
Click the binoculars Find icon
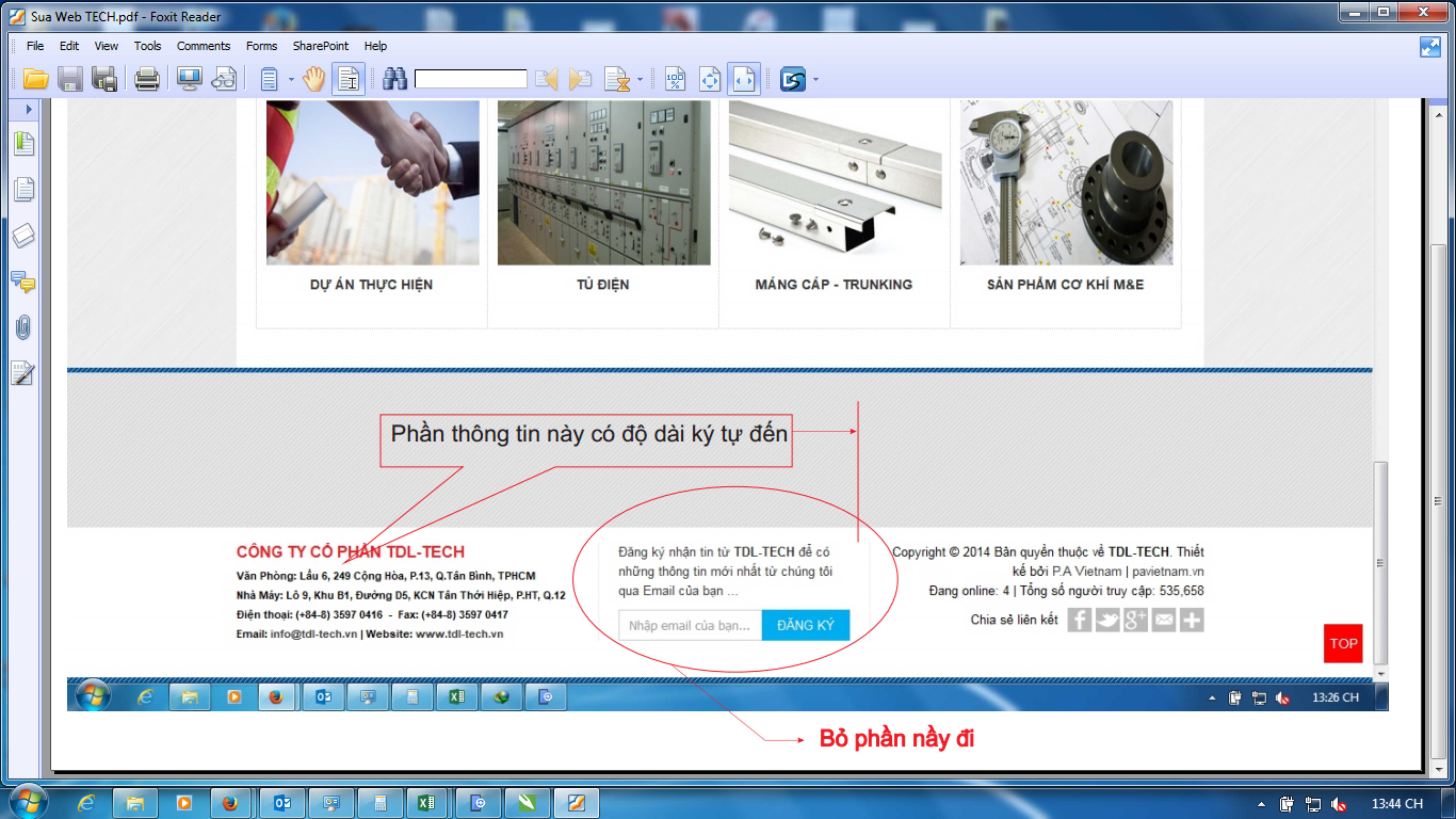point(394,79)
